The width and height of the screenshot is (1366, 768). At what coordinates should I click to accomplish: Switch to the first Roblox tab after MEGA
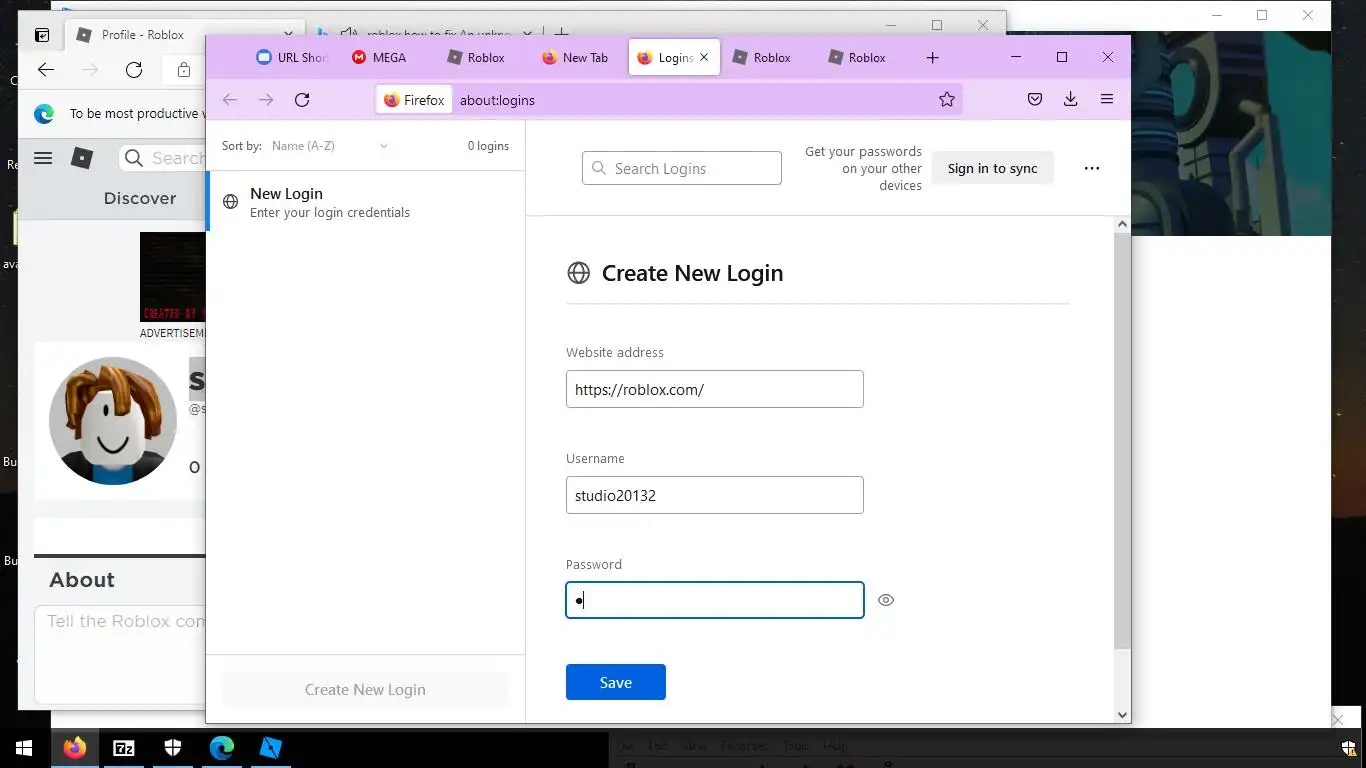pos(477,58)
